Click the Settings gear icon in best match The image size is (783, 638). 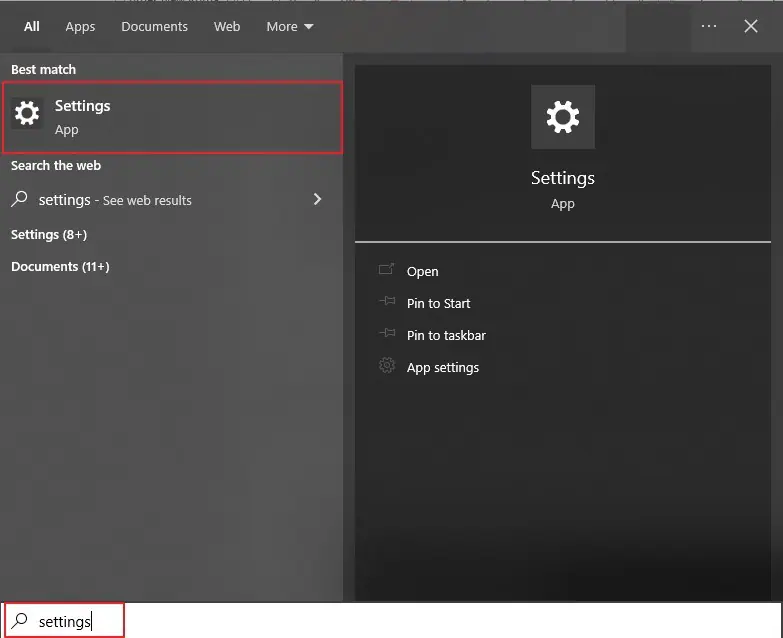(x=27, y=113)
